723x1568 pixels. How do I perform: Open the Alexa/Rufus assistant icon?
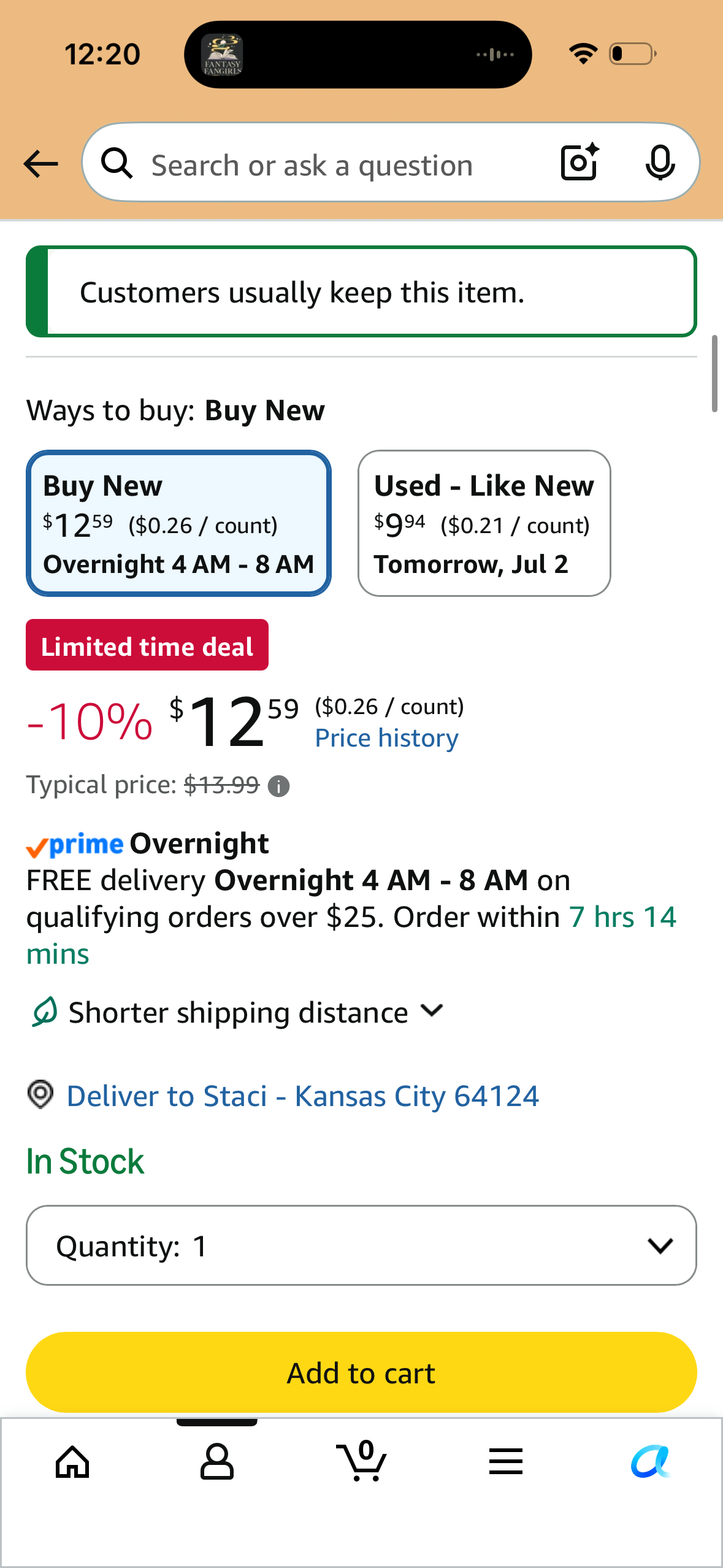click(x=651, y=1462)
